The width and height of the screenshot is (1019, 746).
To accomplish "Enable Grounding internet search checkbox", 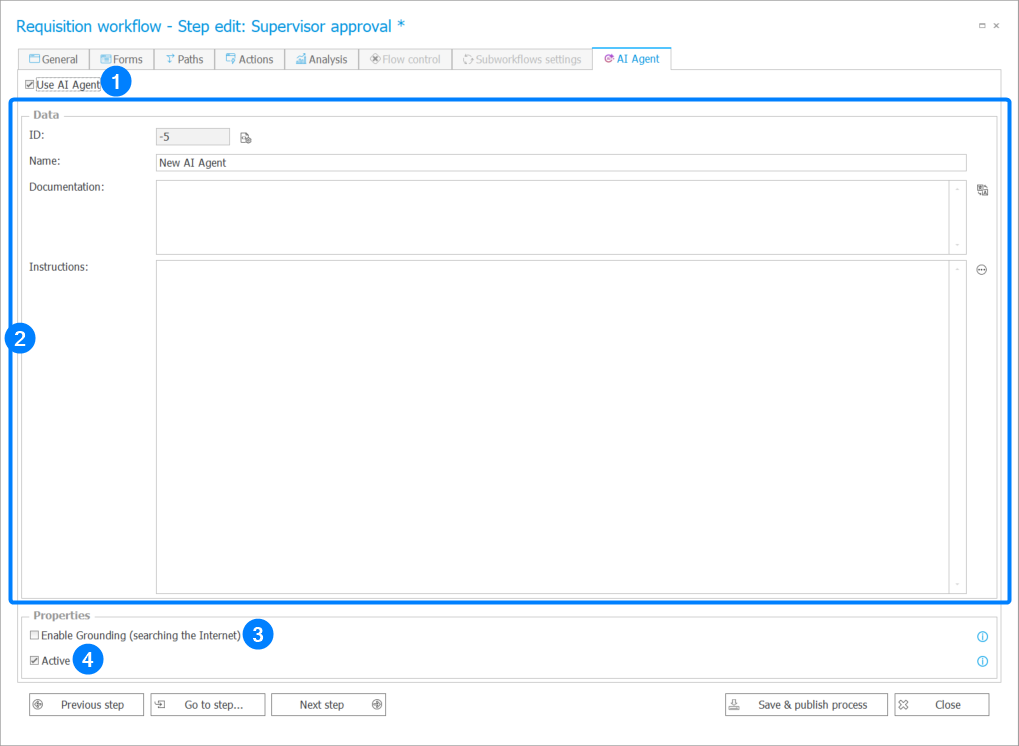I will click(x=35, y=636).
